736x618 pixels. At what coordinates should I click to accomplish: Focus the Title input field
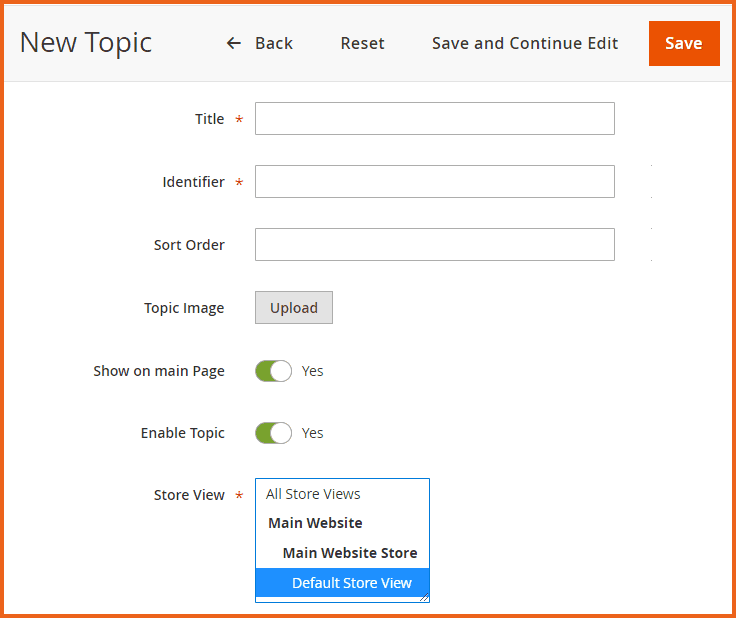pyautogui.click(x=434, y=118)
